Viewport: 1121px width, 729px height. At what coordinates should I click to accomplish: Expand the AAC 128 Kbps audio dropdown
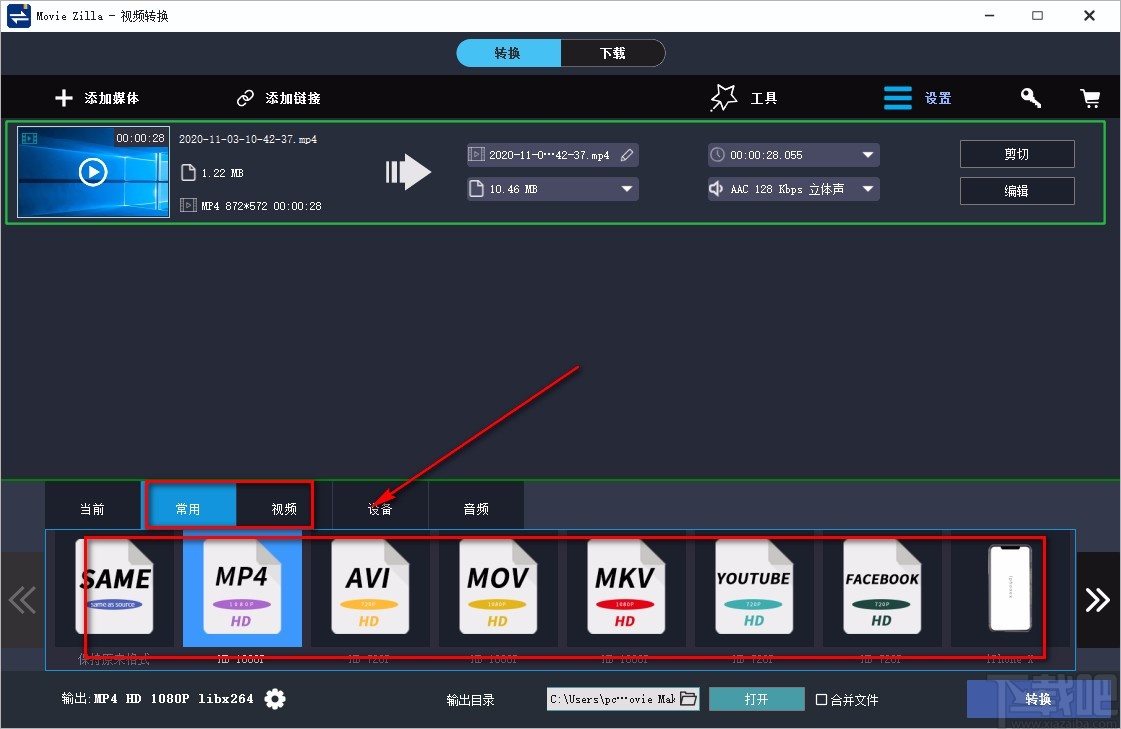click(x=866, y=188)
